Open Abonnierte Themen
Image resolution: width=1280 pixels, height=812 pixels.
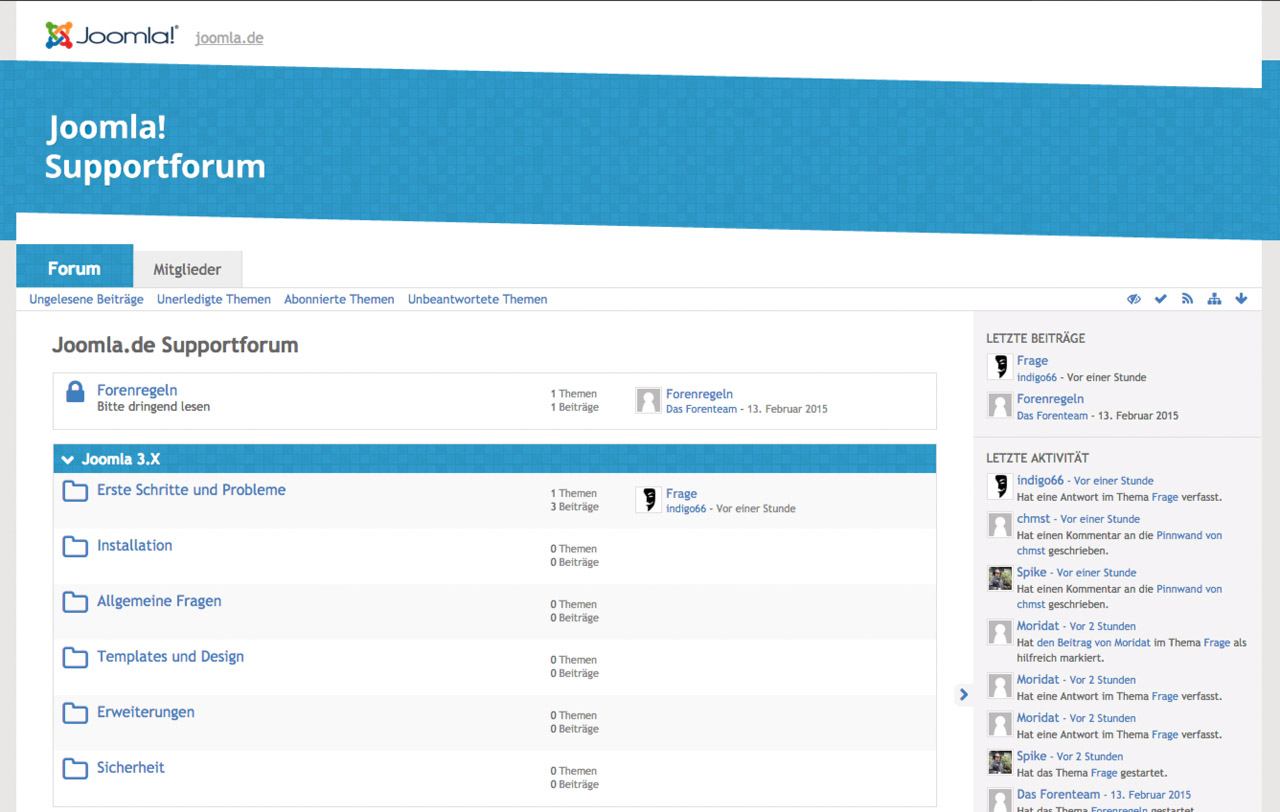point(339,299)
